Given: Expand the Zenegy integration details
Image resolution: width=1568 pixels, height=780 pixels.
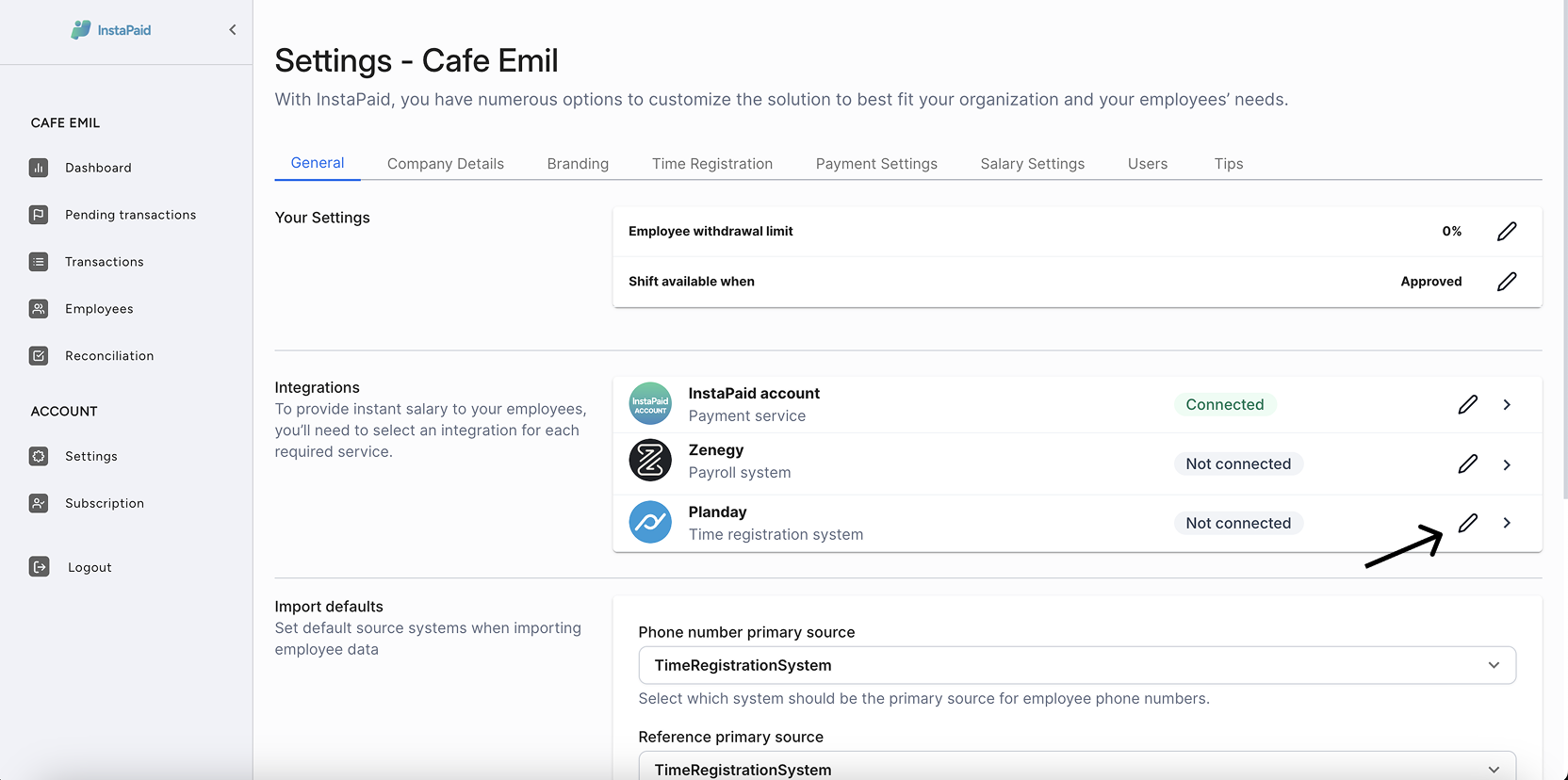Looking at the screenshot, I should 1507,464.
